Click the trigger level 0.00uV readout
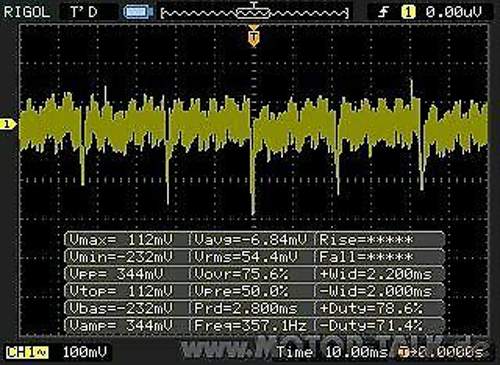The width and height of the screenshot is (500, 365). click(x=454, y=13)
